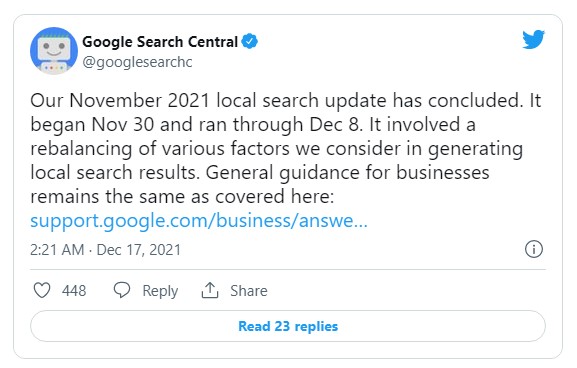This screenshot has width=577, height=368.
Task: Click the sentence about general guidance for businesses
Action: 260,184
